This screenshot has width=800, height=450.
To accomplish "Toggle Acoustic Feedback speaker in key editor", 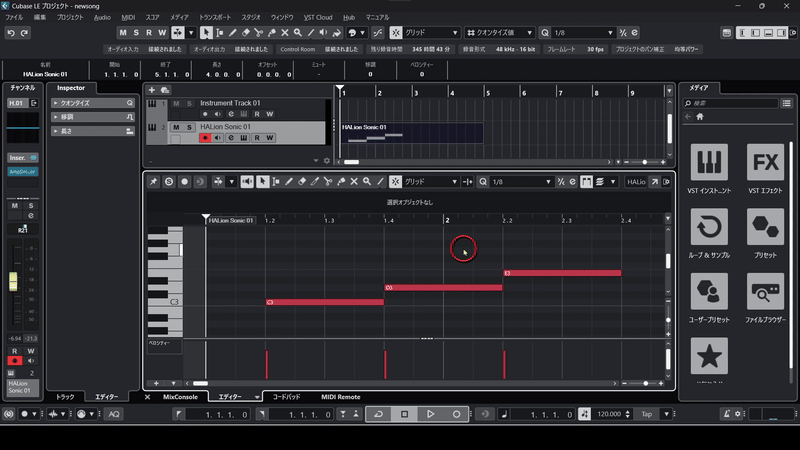I will [247, 182].
